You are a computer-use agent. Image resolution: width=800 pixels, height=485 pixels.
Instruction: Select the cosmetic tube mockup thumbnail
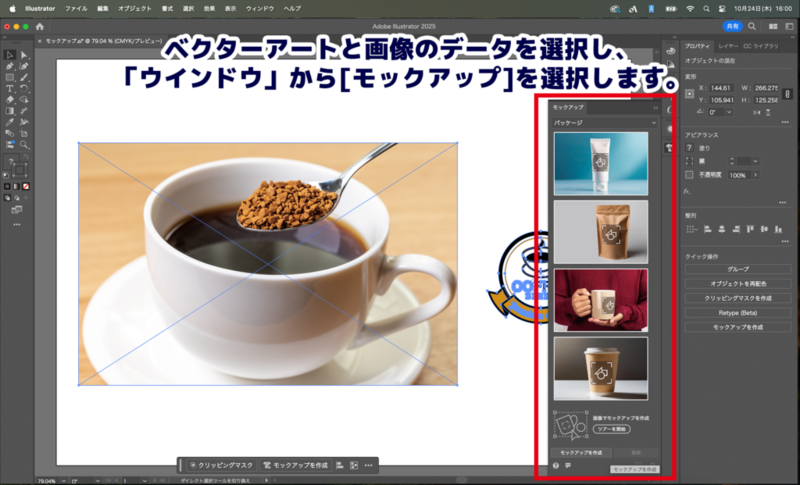[x=601, y=163]
